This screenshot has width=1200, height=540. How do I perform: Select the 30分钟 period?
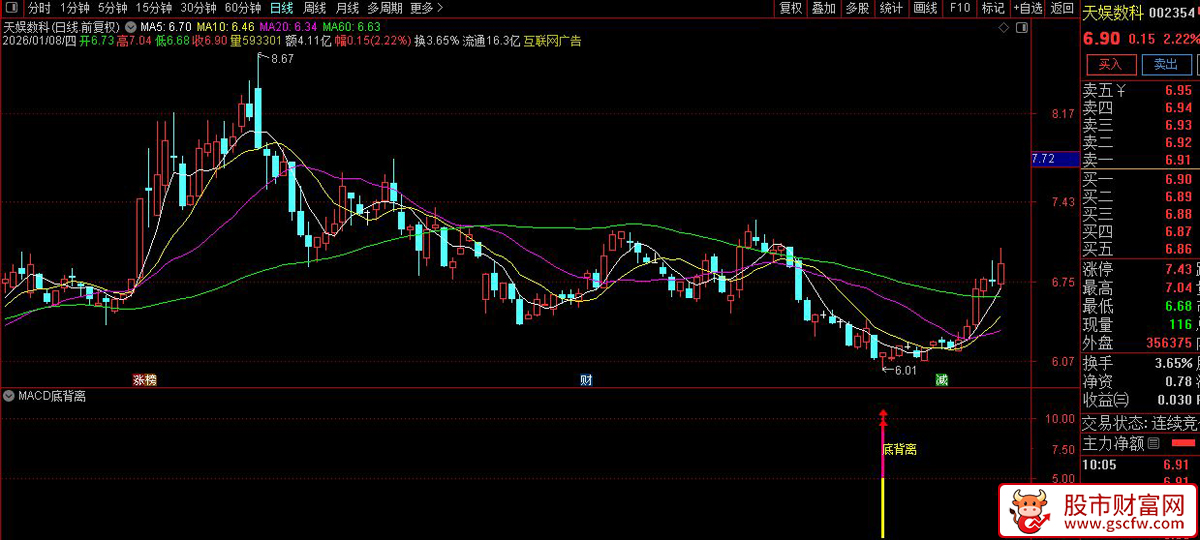click(198, 8)
